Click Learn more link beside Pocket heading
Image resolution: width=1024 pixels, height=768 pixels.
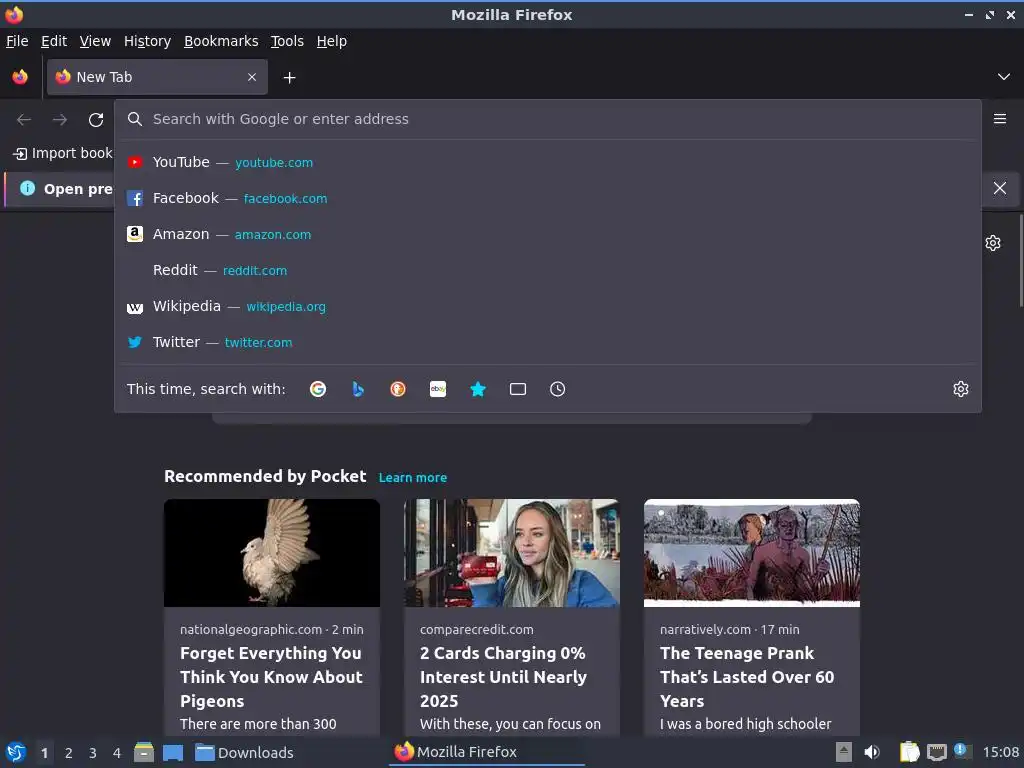tap(413, 477)
